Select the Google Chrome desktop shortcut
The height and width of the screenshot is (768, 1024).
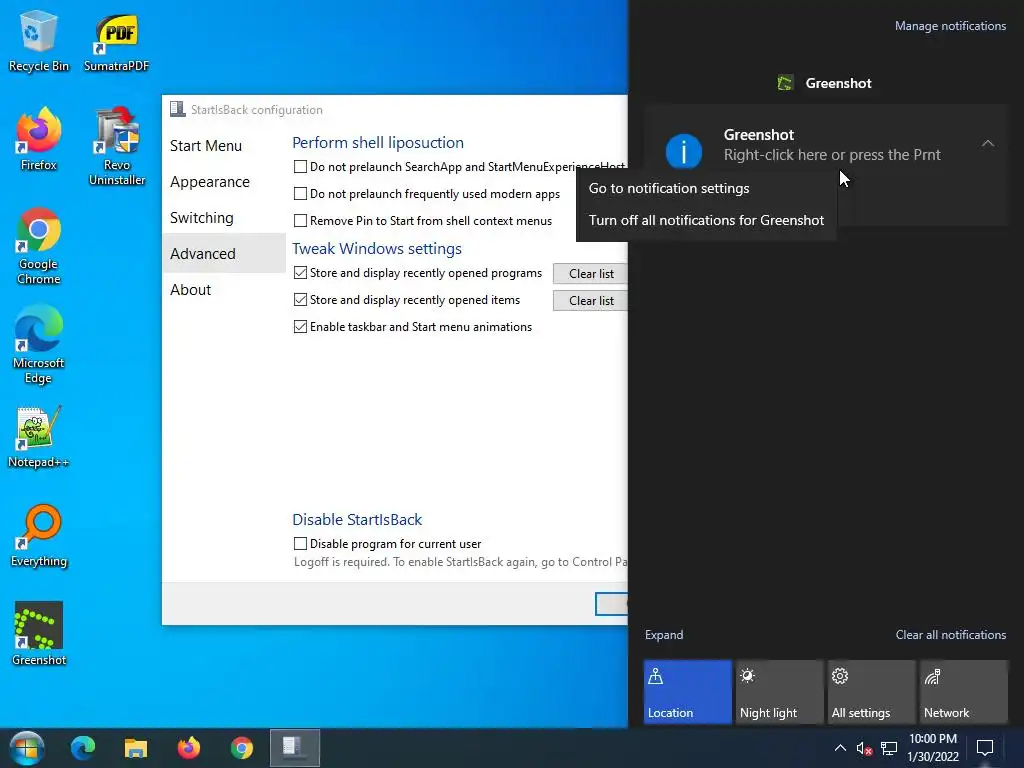pos(39,246)
